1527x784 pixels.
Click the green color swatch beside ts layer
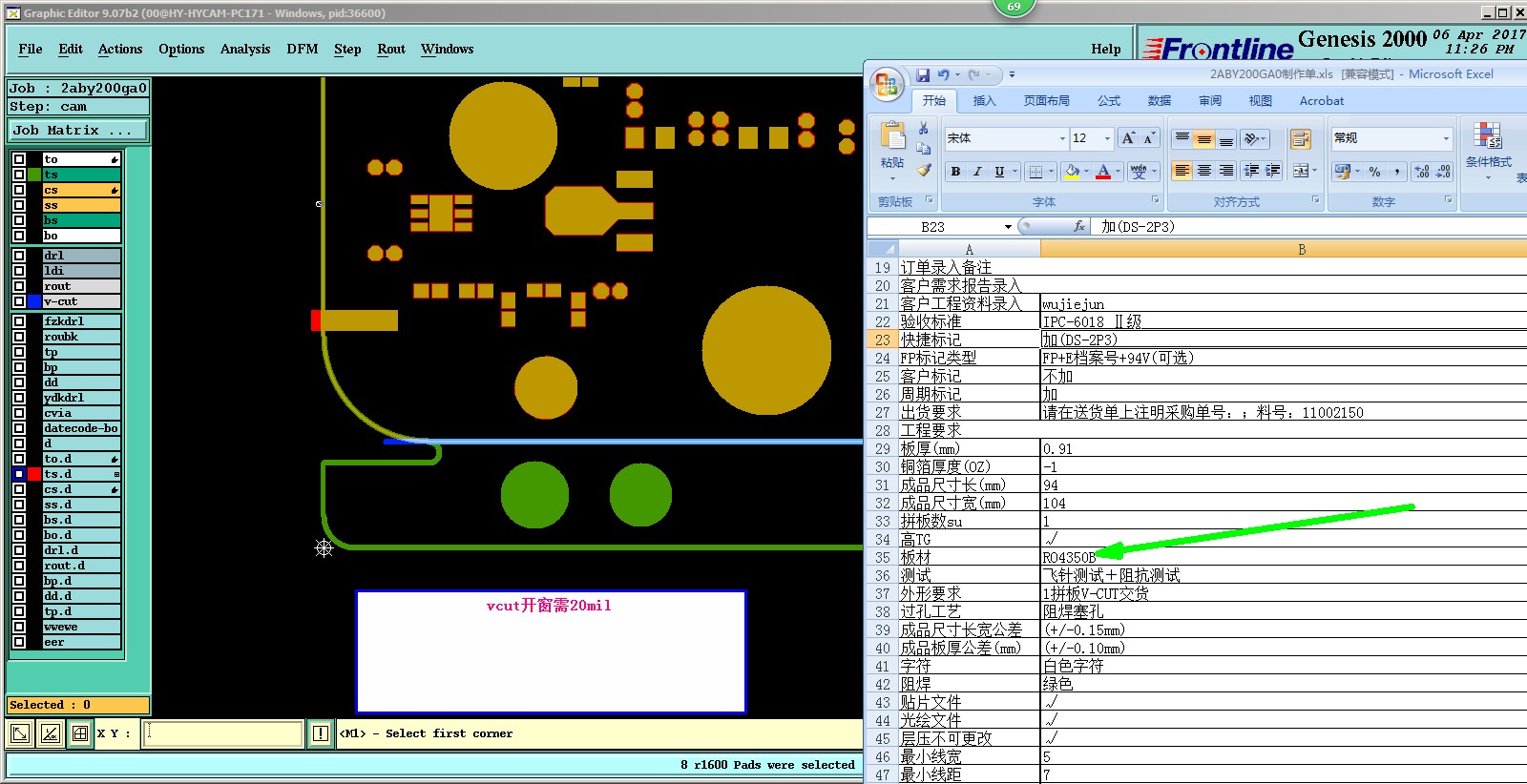[34, 175]
